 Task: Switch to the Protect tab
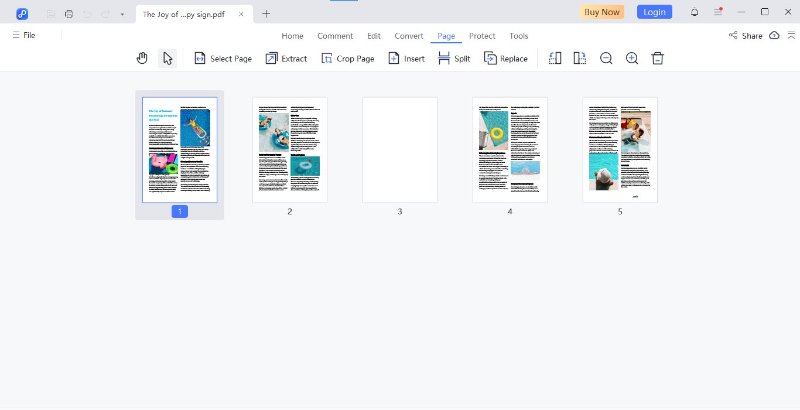[482, 36]
